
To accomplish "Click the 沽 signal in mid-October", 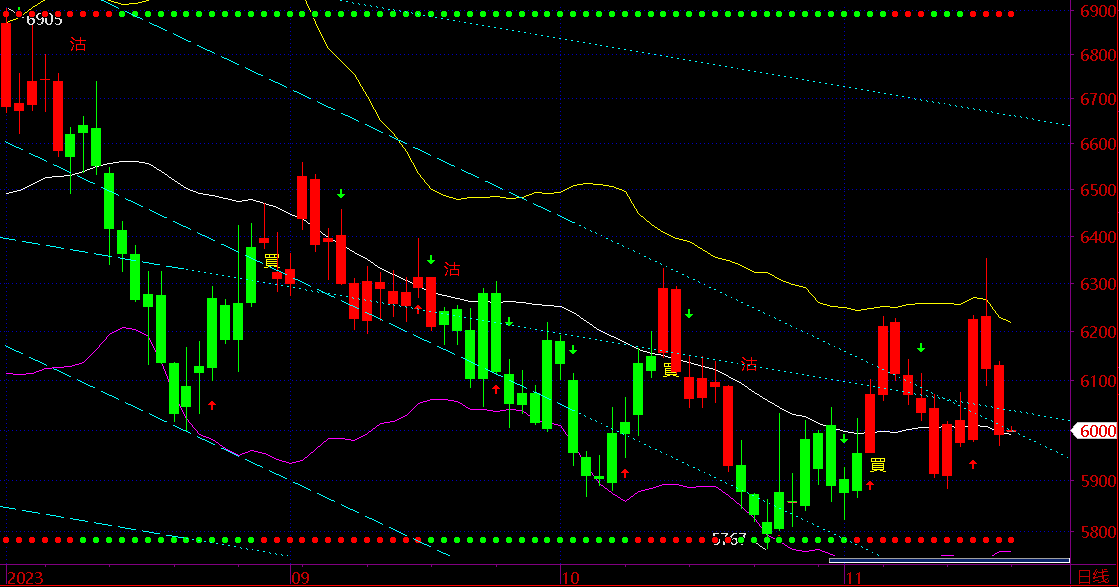I will [x=749, y=364].
